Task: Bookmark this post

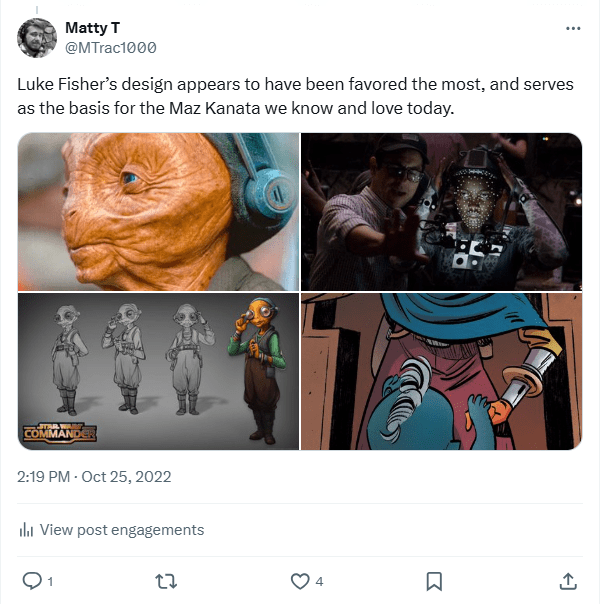Action: [x=434, y=580]
